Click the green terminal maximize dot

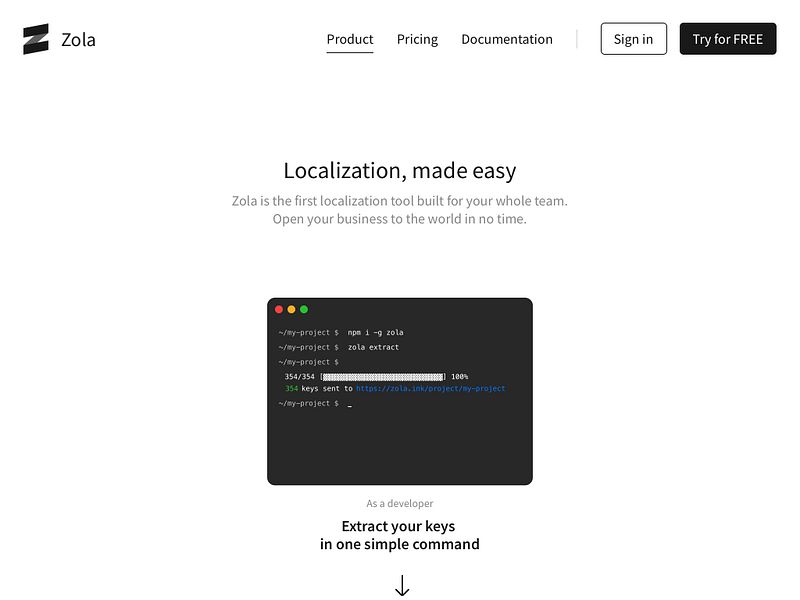point(304,309)
